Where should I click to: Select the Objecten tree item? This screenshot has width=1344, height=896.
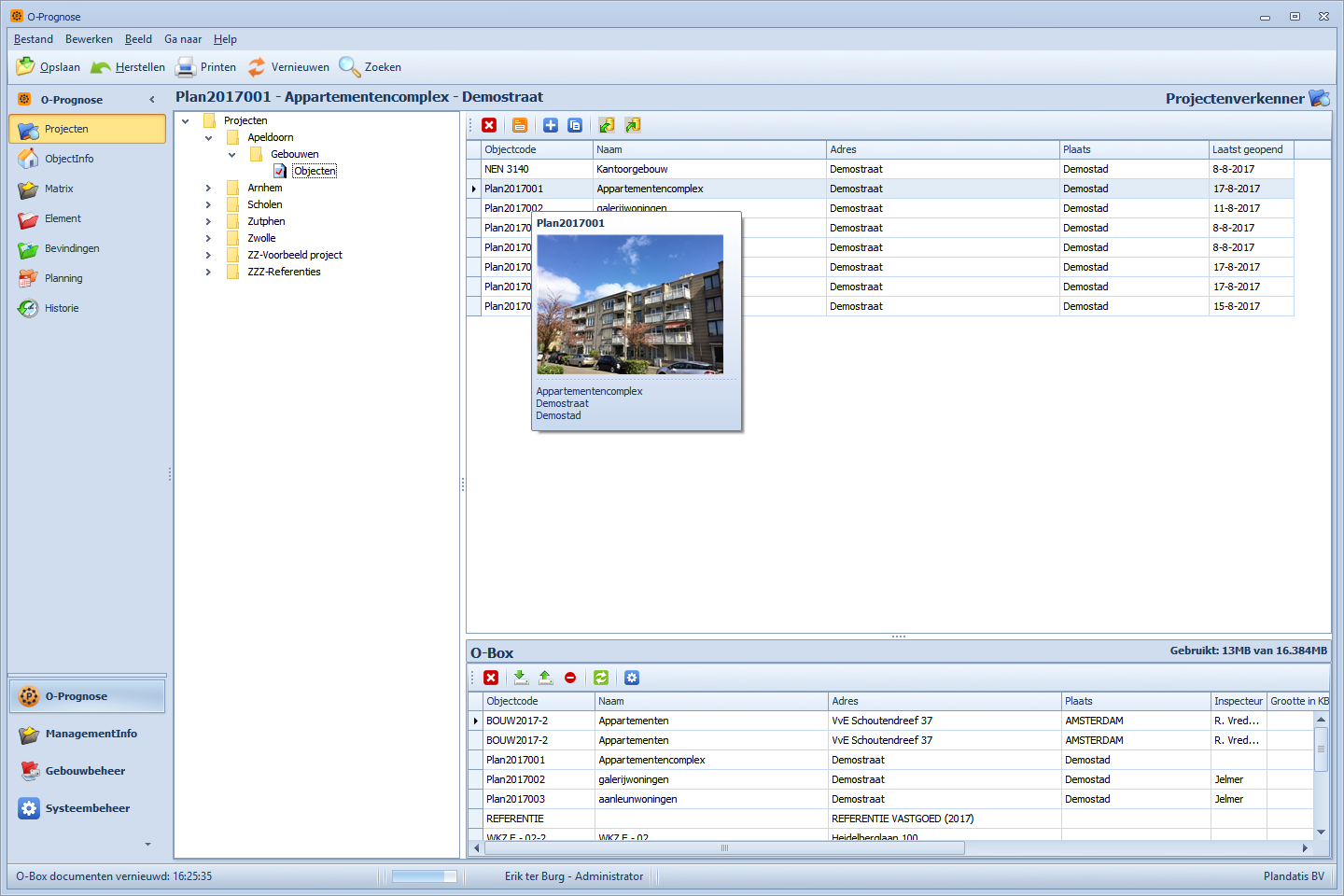click(x=315, y=171)
